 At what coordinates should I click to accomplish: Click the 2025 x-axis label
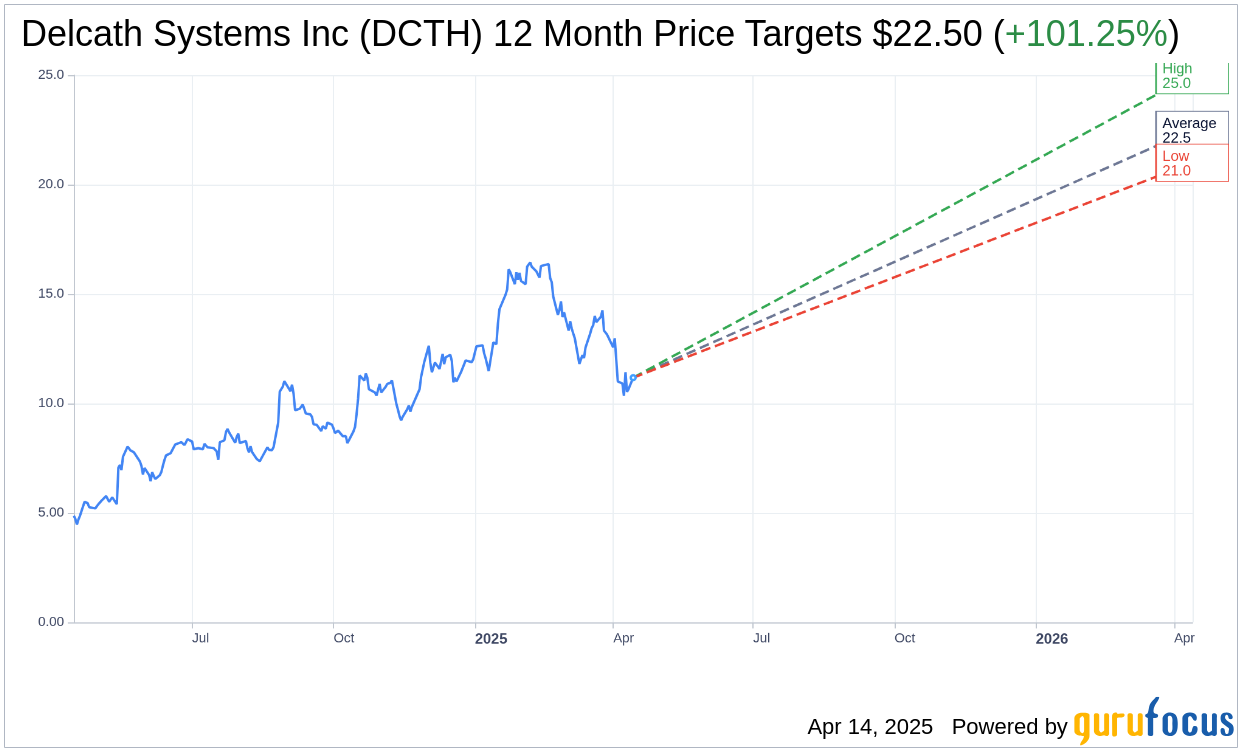click(491, 639)
